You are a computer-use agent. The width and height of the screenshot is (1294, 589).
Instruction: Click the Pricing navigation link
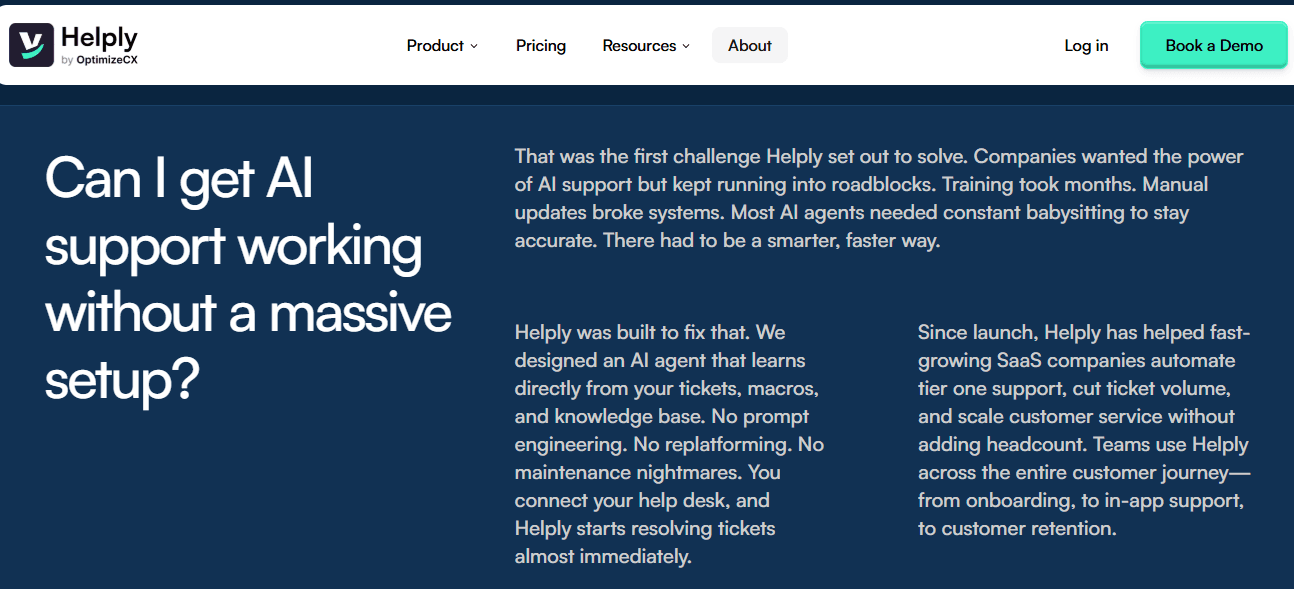540,45
